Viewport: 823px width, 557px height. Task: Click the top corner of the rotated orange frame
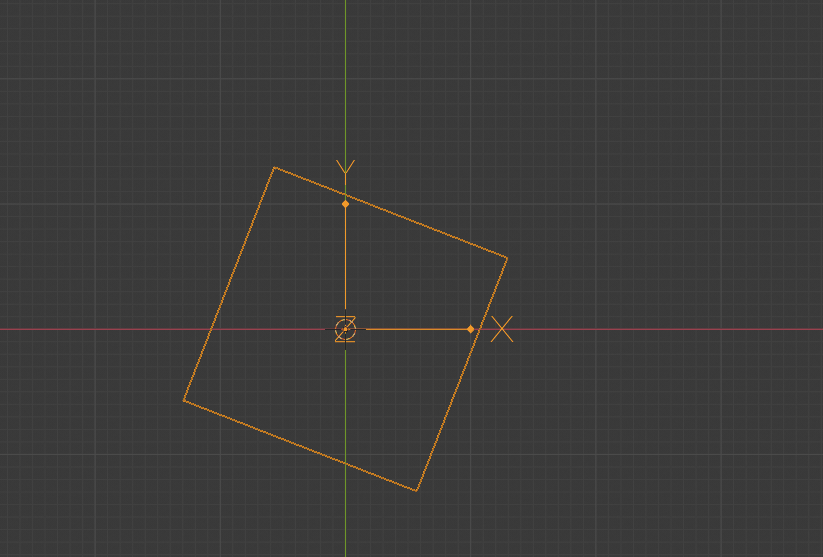275,167
